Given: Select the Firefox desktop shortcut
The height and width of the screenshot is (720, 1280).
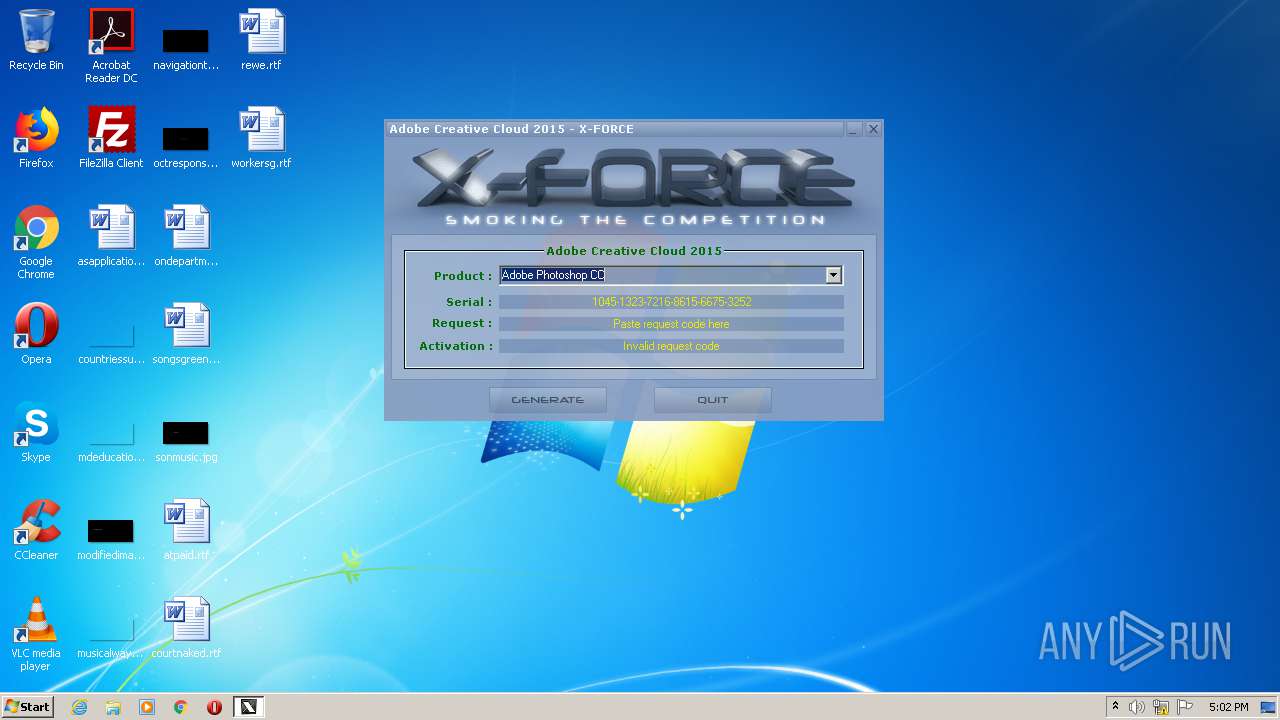Looking at the screenshot, I should pyautogui.click(x=36, y=139).
